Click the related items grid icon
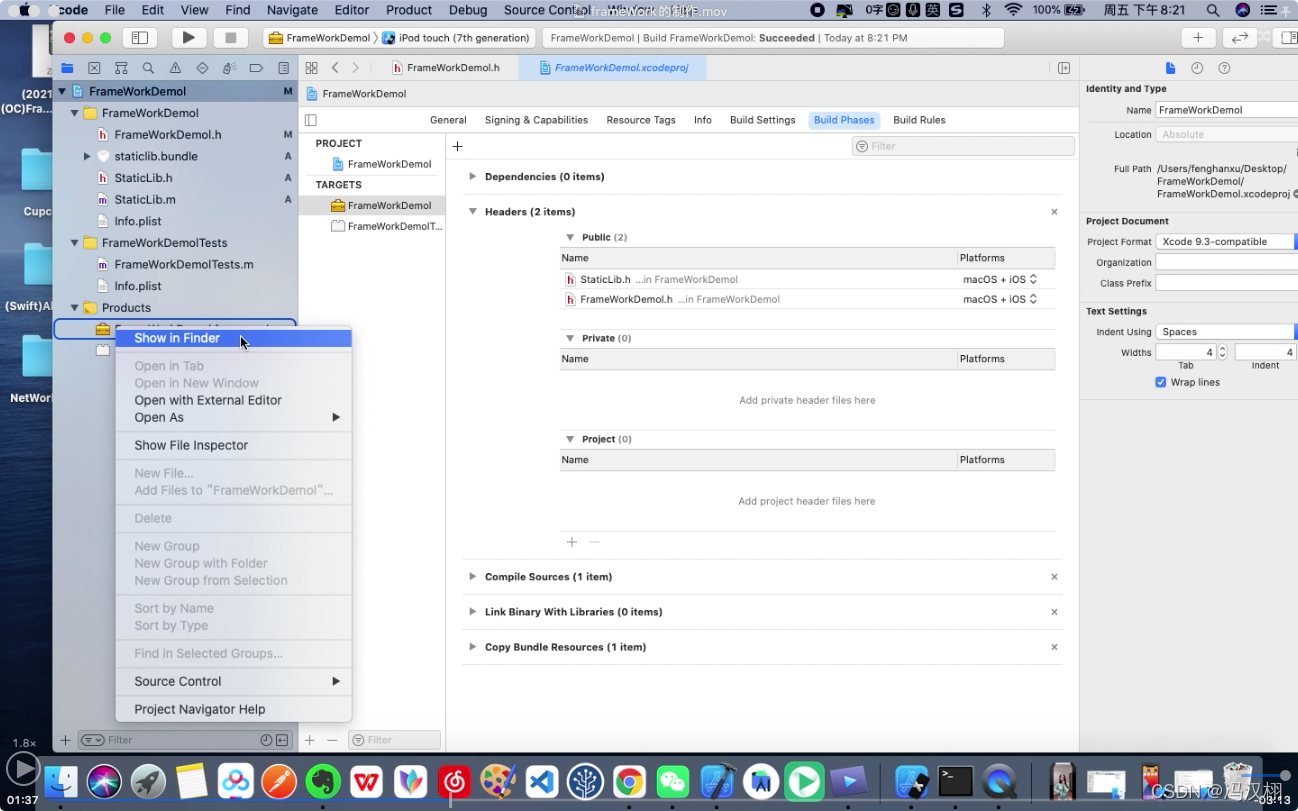This screenshot has height=811, width=1298. (x=311, y=68)
